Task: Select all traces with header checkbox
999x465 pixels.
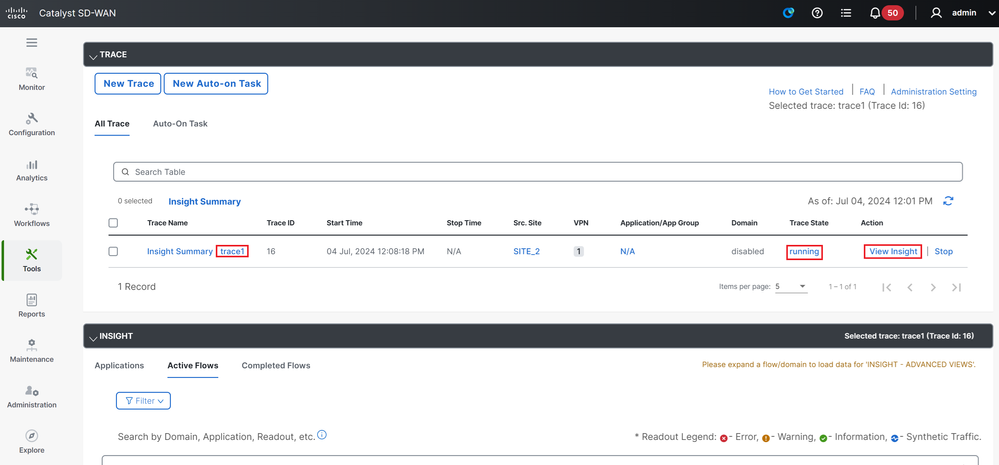Action: pos(113,223)
